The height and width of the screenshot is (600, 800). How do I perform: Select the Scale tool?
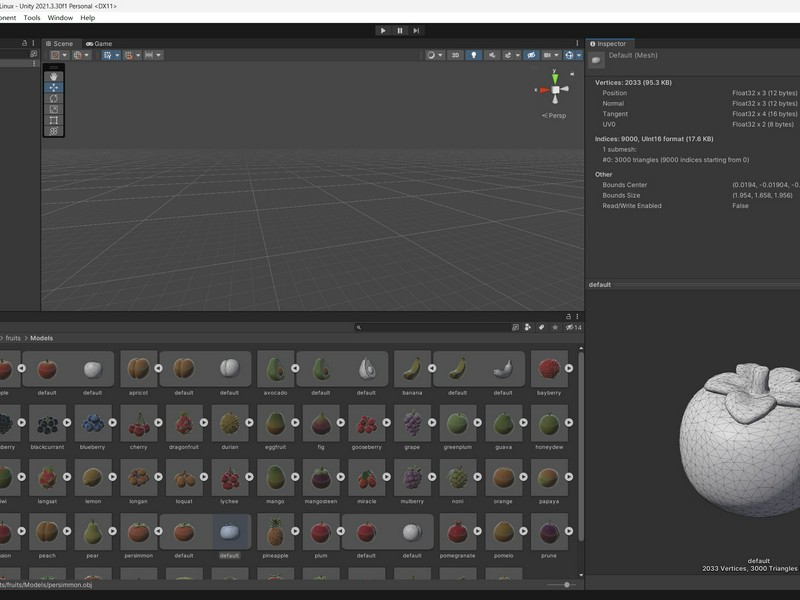54,109
